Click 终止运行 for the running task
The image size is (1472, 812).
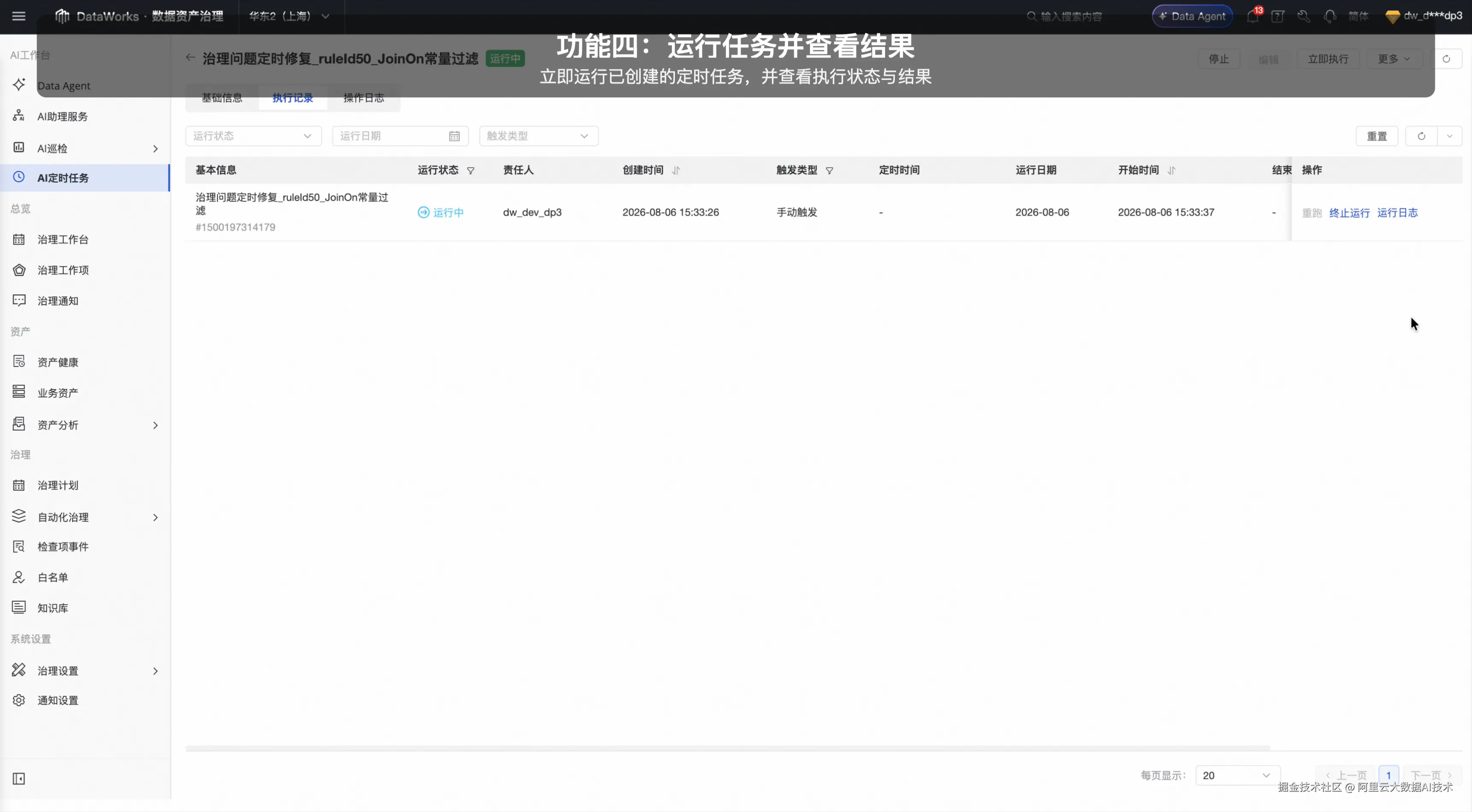(1349, 213)
